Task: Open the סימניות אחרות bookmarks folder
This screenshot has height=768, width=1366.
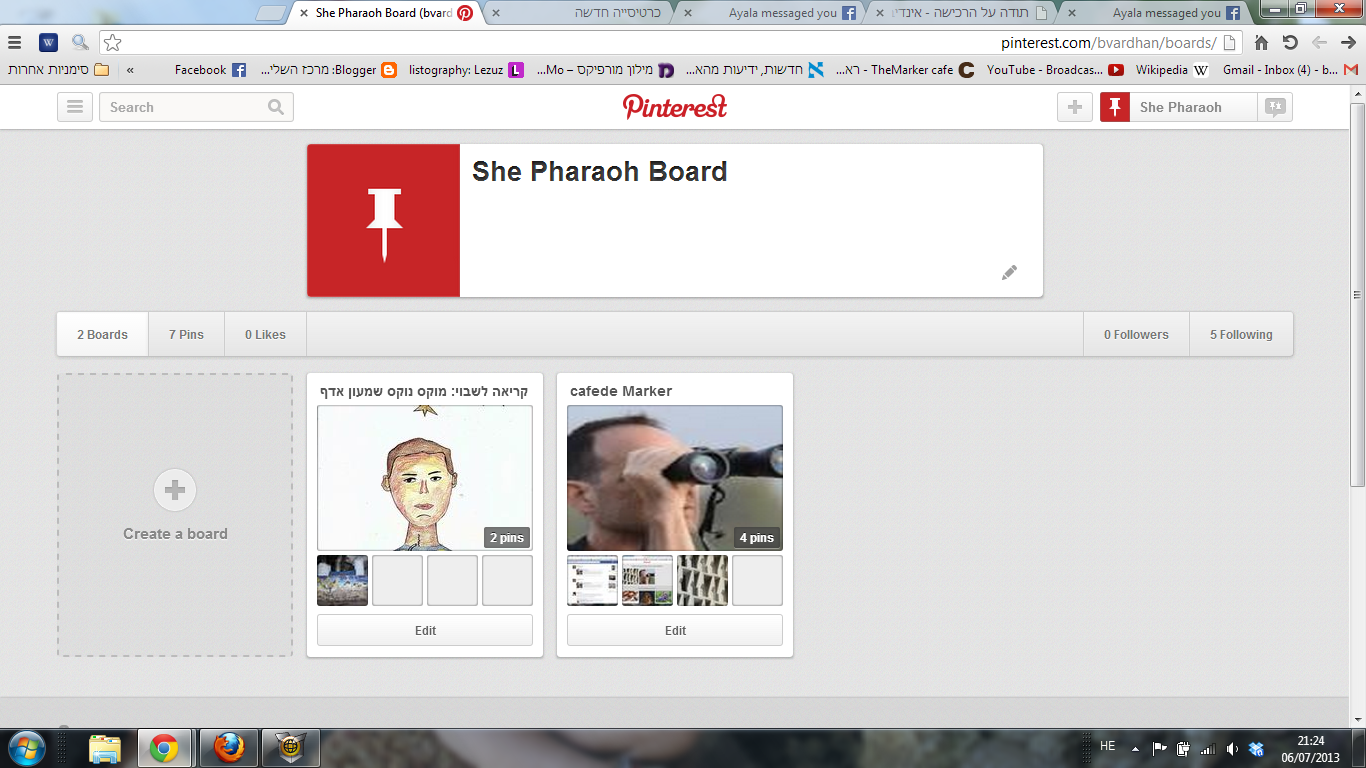Action: click(59, 70)
